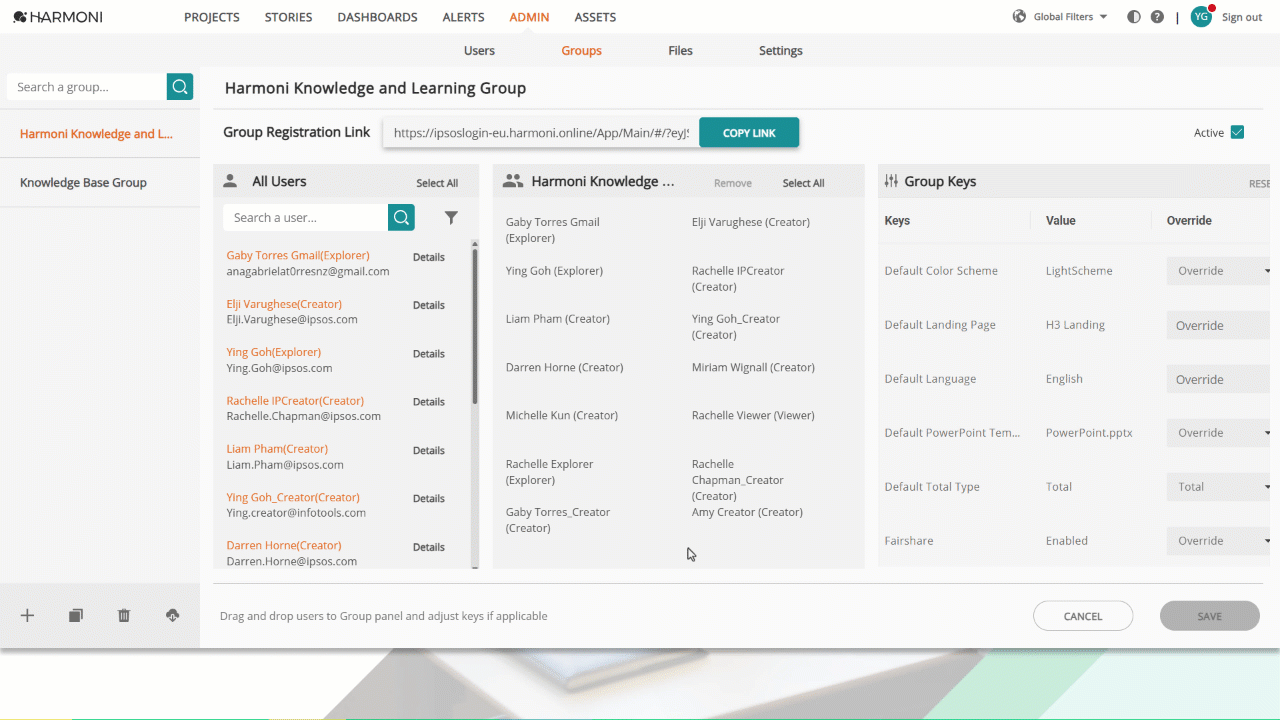Open Details for Gaby Torres Gmail
Image resolution: width=1280 pixels, height=720 pixels.
(429, 257)
